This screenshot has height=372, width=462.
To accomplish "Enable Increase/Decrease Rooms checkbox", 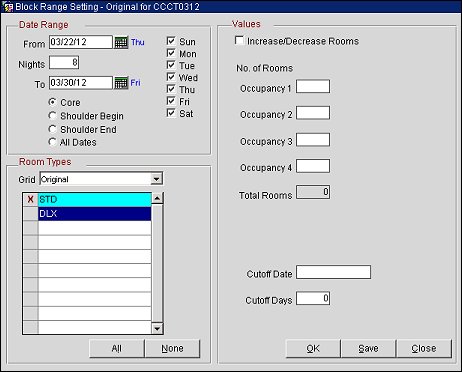I will coord(239,41).
